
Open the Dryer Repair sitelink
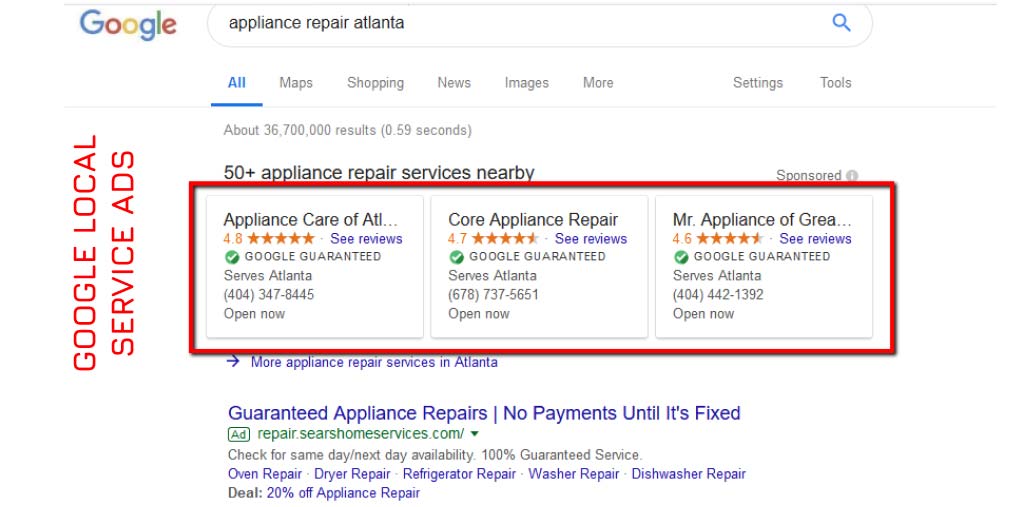pos(352,474)
